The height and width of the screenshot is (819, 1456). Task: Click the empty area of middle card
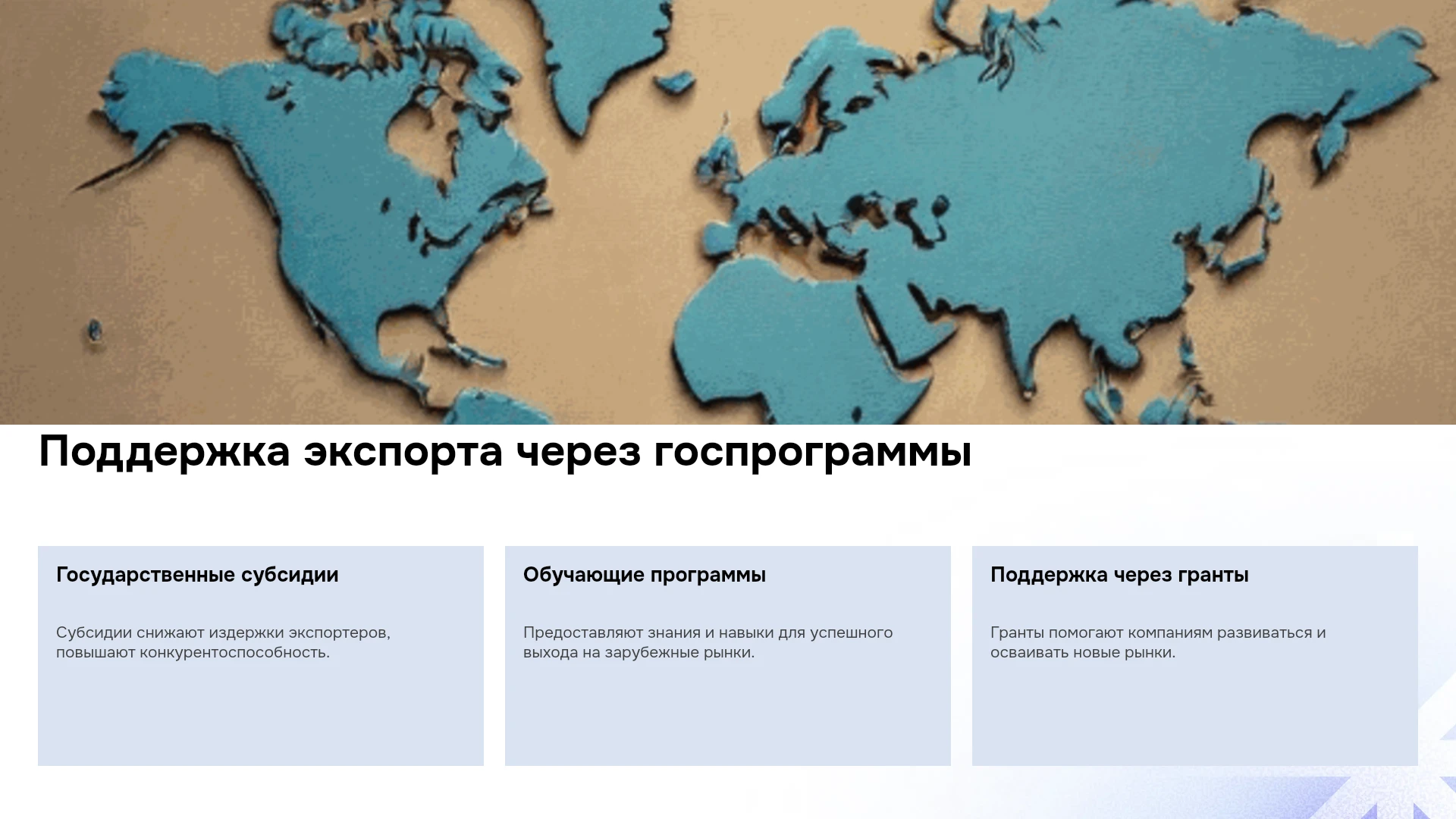[x=728, y=713]
